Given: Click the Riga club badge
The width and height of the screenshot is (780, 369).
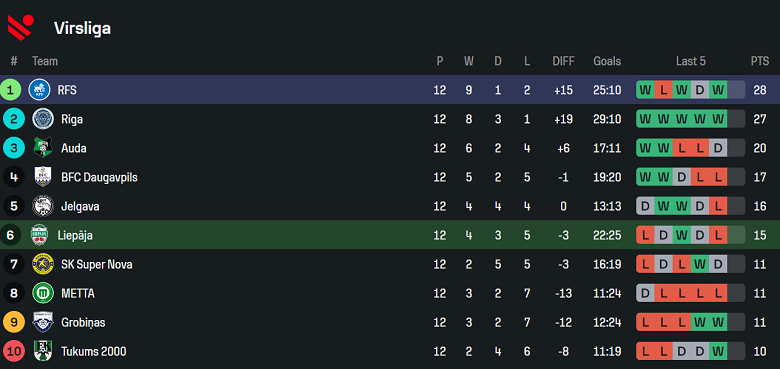Looking at the screenshot, I should click(x=43, y=119).
